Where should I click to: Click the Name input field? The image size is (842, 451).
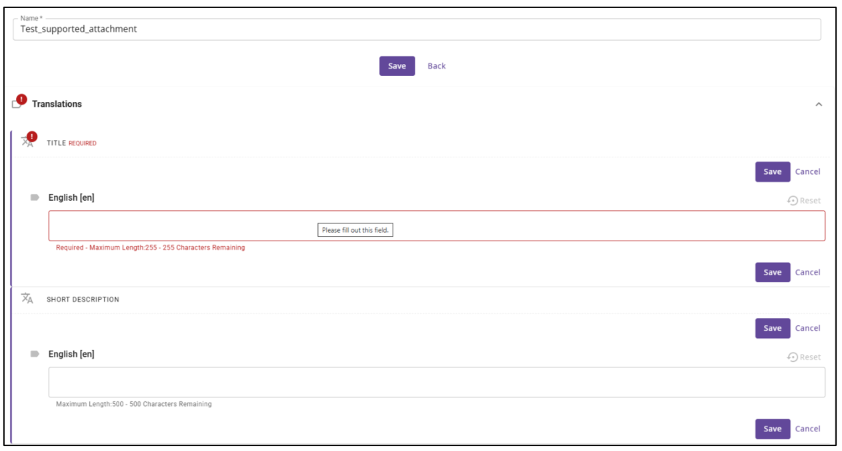coord(417,30)
